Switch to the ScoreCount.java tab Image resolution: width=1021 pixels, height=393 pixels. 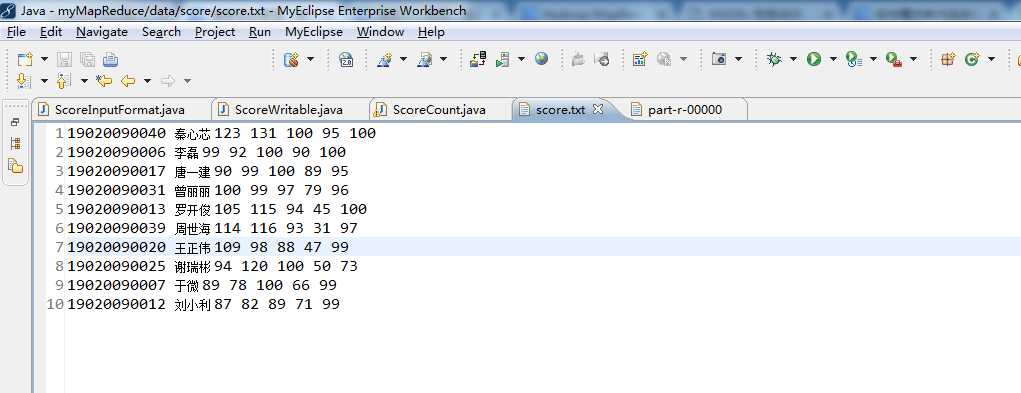click(x=439, y=110)
